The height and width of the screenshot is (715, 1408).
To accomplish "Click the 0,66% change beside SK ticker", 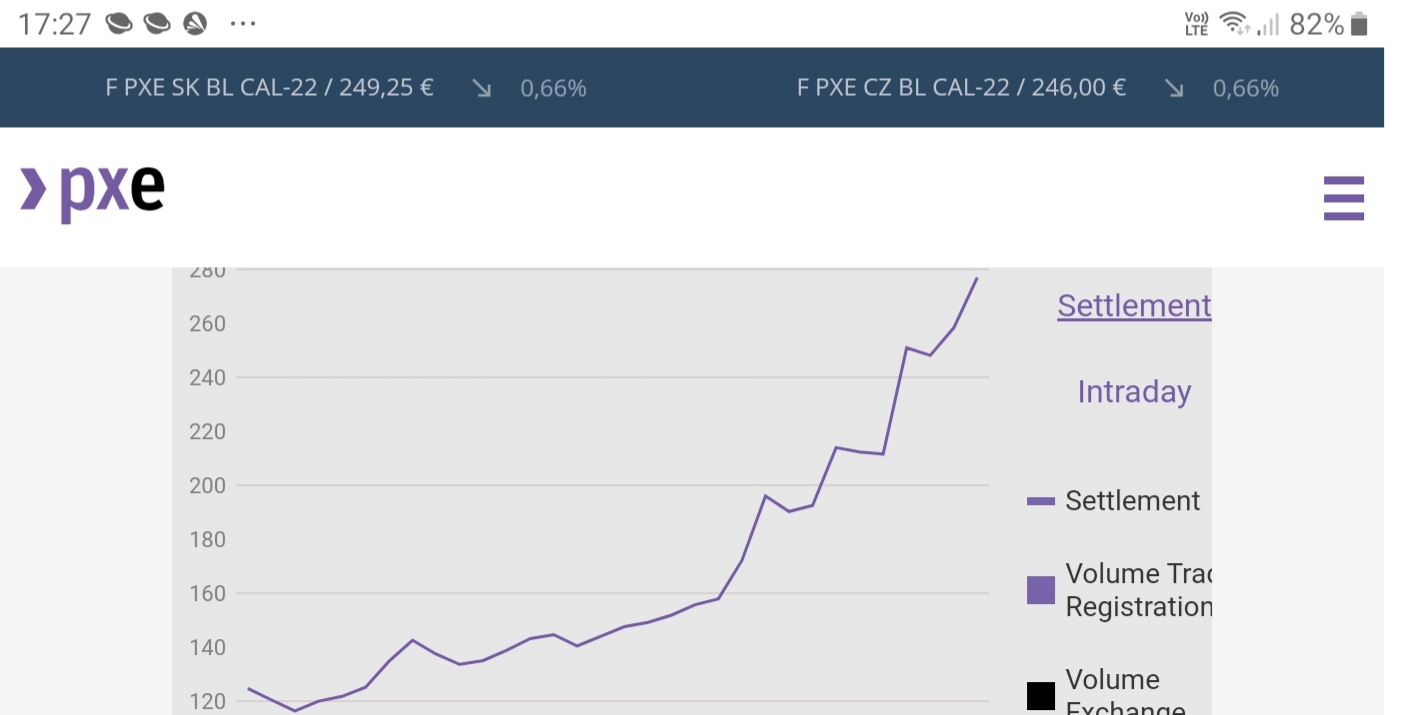I will coord(553,89).
